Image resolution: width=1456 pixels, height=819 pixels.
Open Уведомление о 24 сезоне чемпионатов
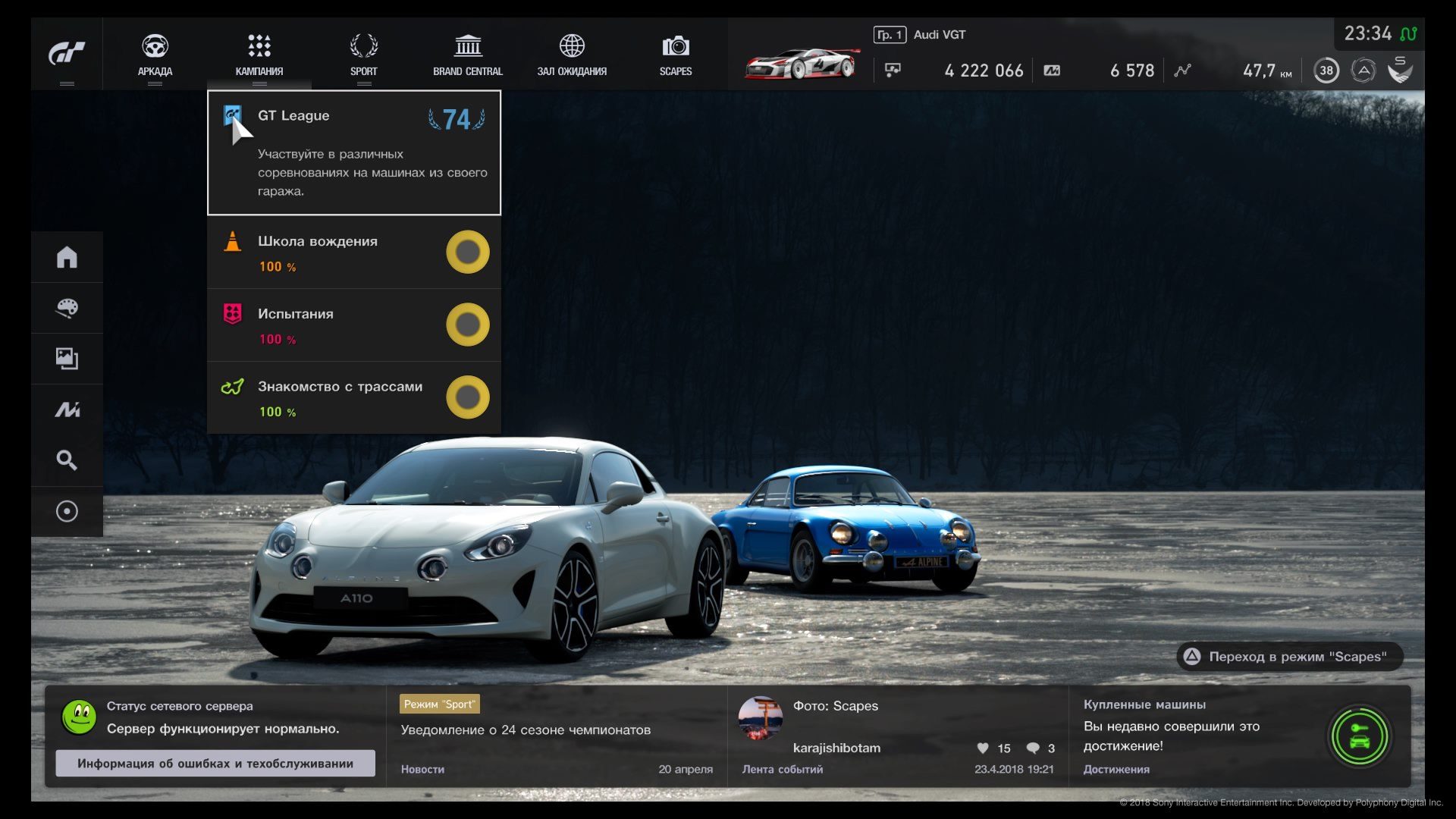tap(526, 730)
